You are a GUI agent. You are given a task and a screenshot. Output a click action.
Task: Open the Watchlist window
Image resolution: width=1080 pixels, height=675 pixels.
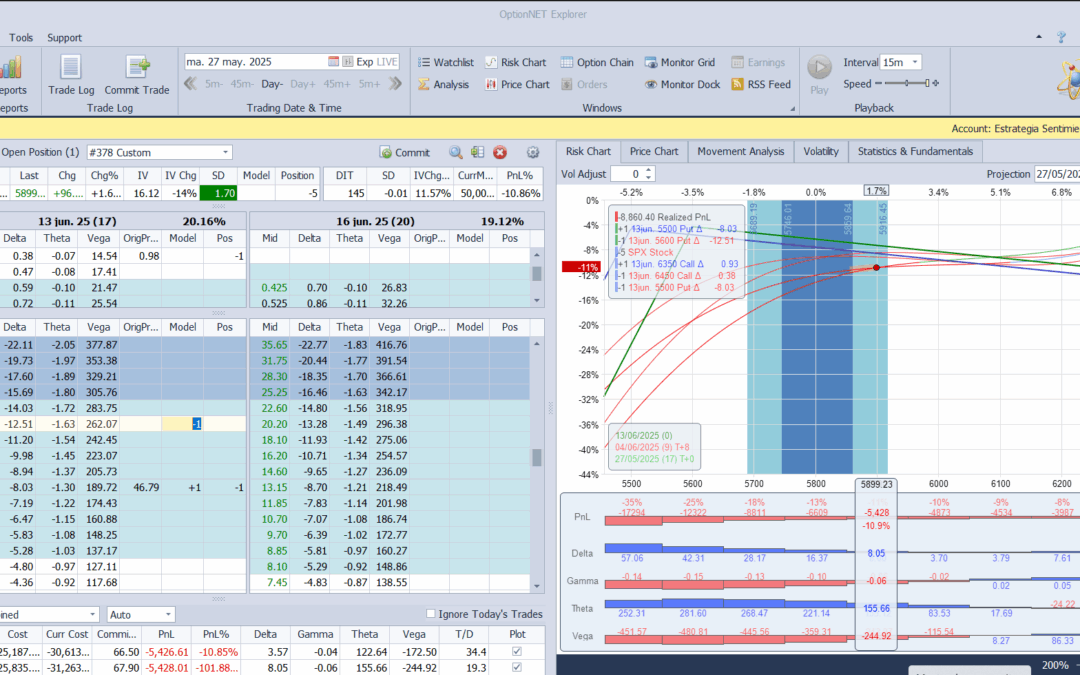445,62
